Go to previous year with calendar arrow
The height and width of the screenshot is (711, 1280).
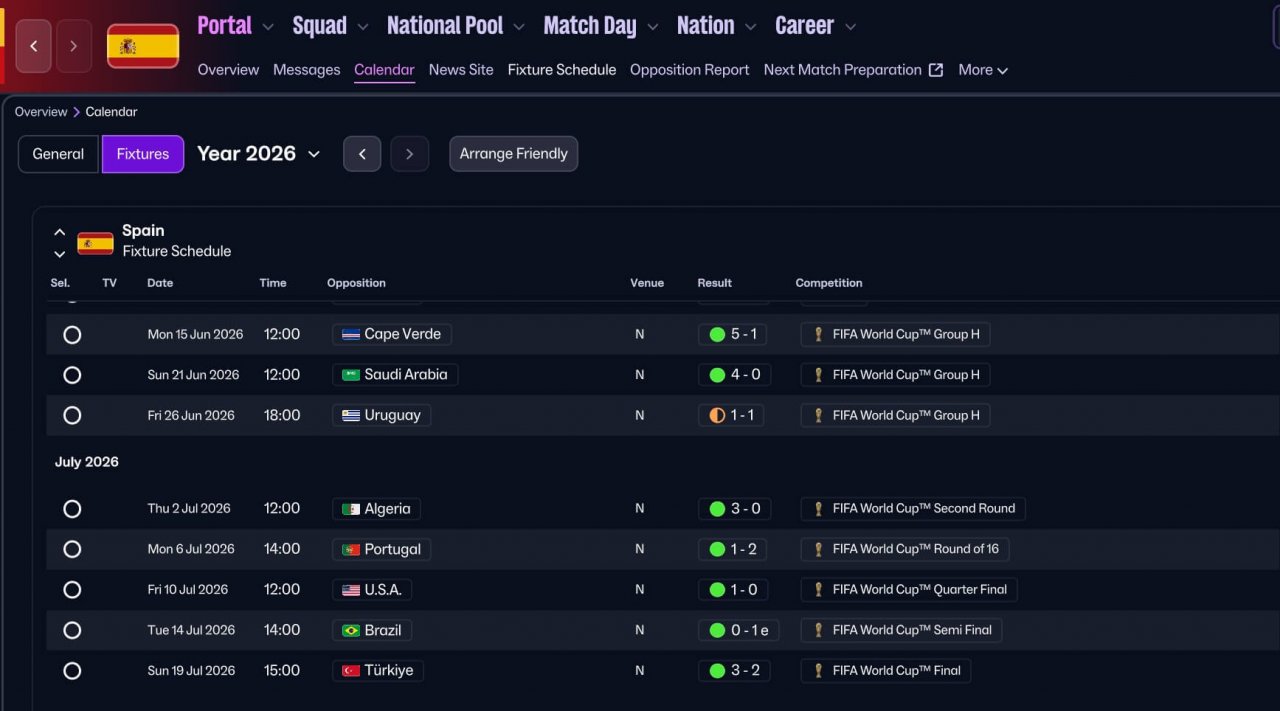[x=362, y=154]
